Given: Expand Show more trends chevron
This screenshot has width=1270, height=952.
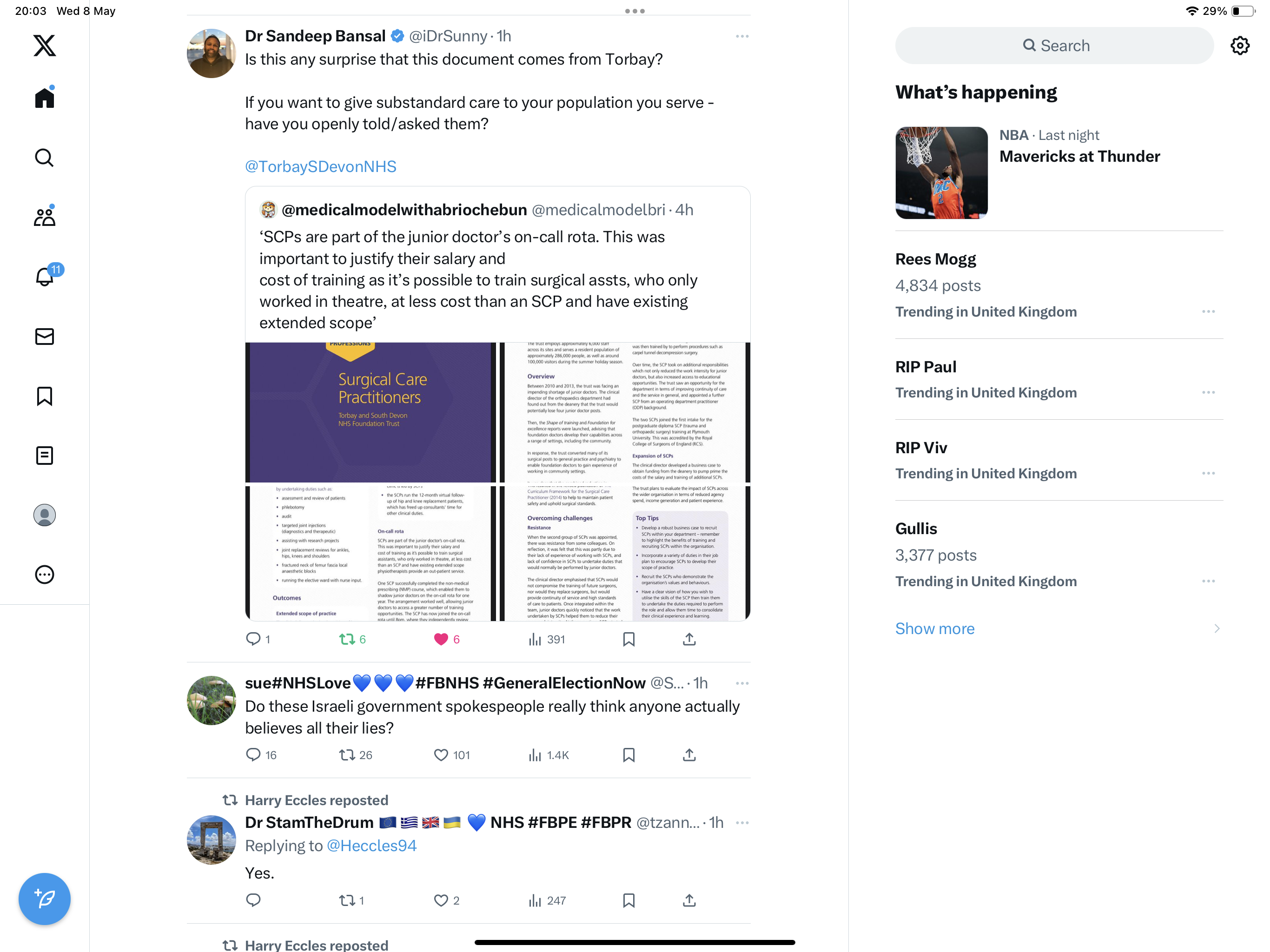Looking at the screenshot, I should point(1217,629).
